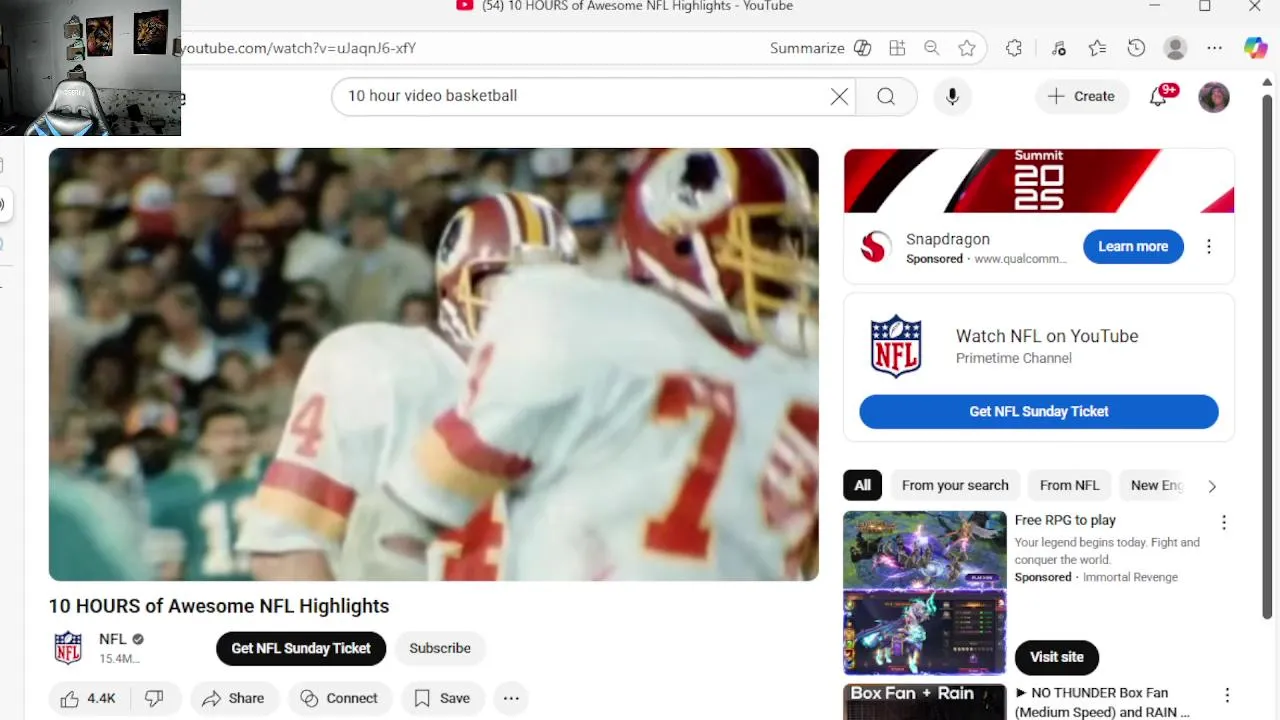Viewport: 1280px width, 720px height.
Task: Open the YouTube account avatar menu
Action: 1213,97
